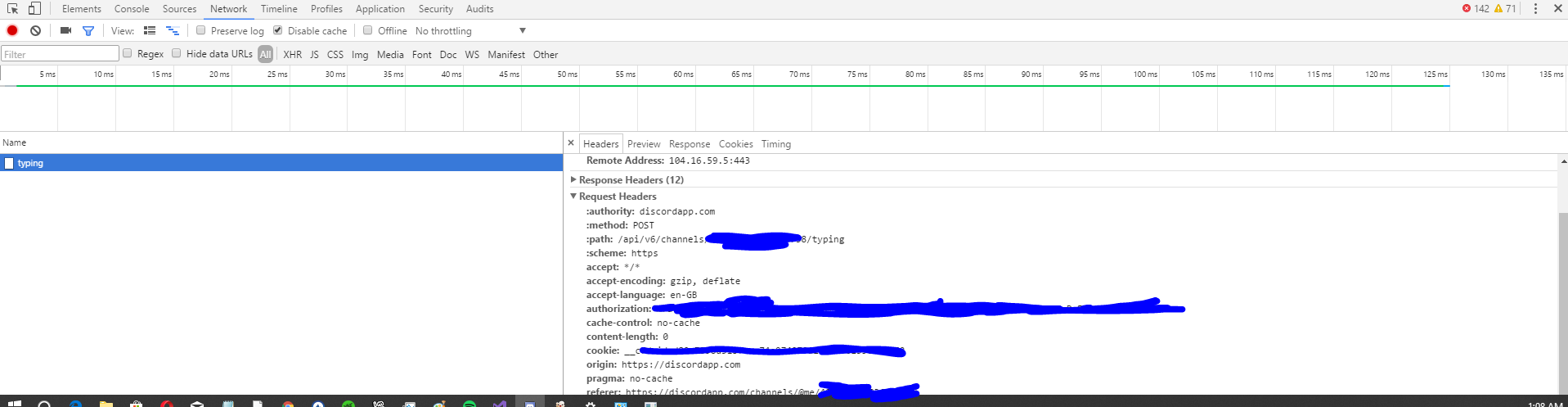Click the Filter text input
The height and width of the screenshot is (407, 1568).
tap(60, 54)
